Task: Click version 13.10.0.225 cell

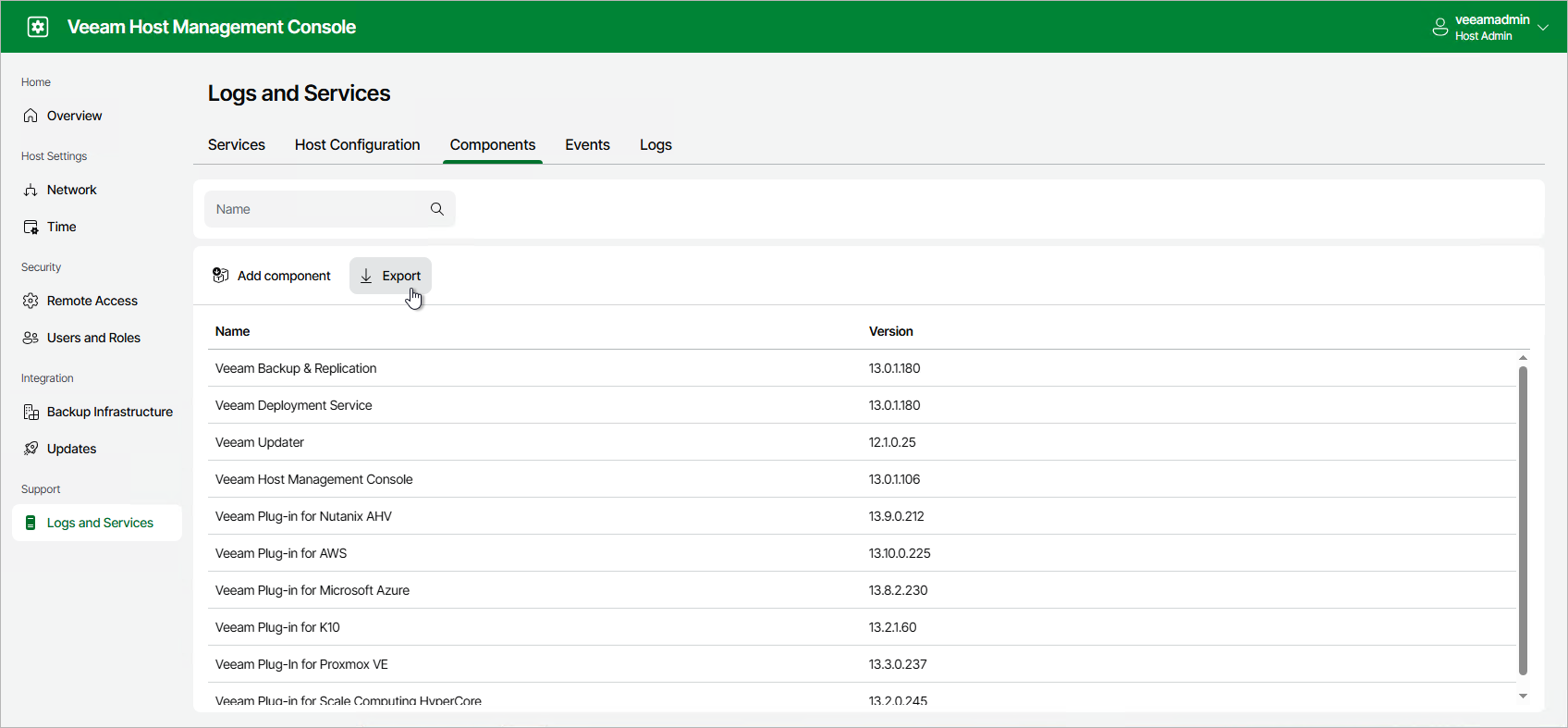Action: point(900,553)
